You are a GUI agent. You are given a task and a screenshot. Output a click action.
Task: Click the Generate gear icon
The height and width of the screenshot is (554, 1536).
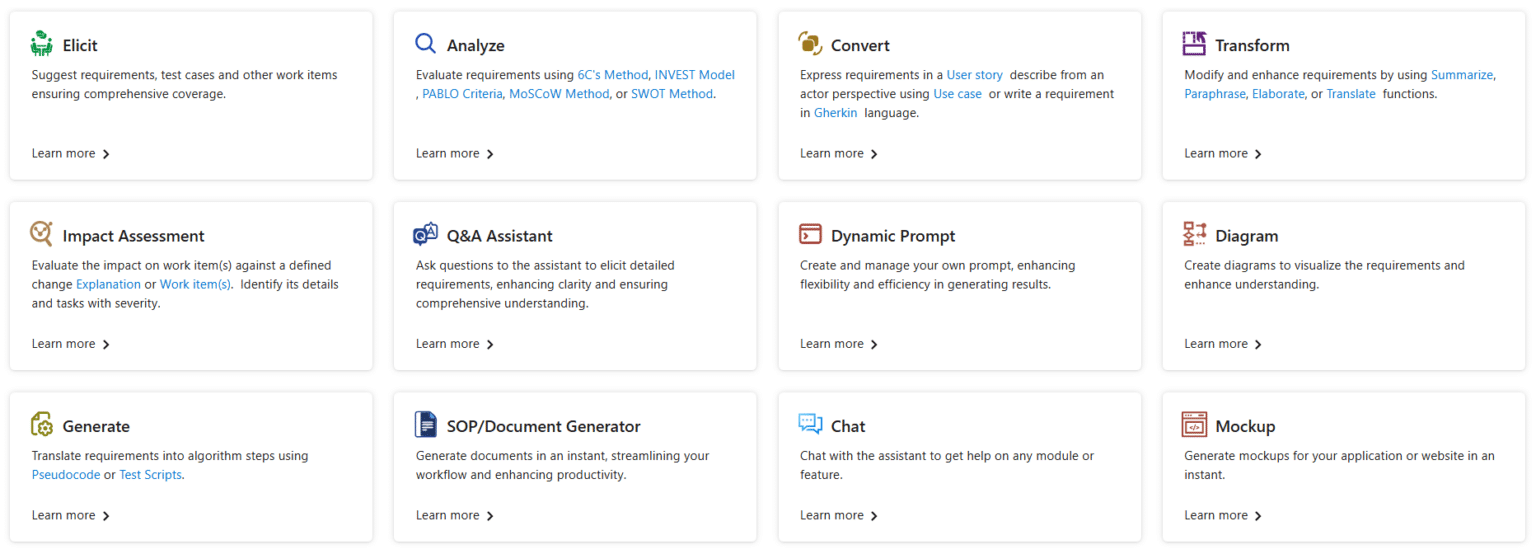tap(42, 425)
